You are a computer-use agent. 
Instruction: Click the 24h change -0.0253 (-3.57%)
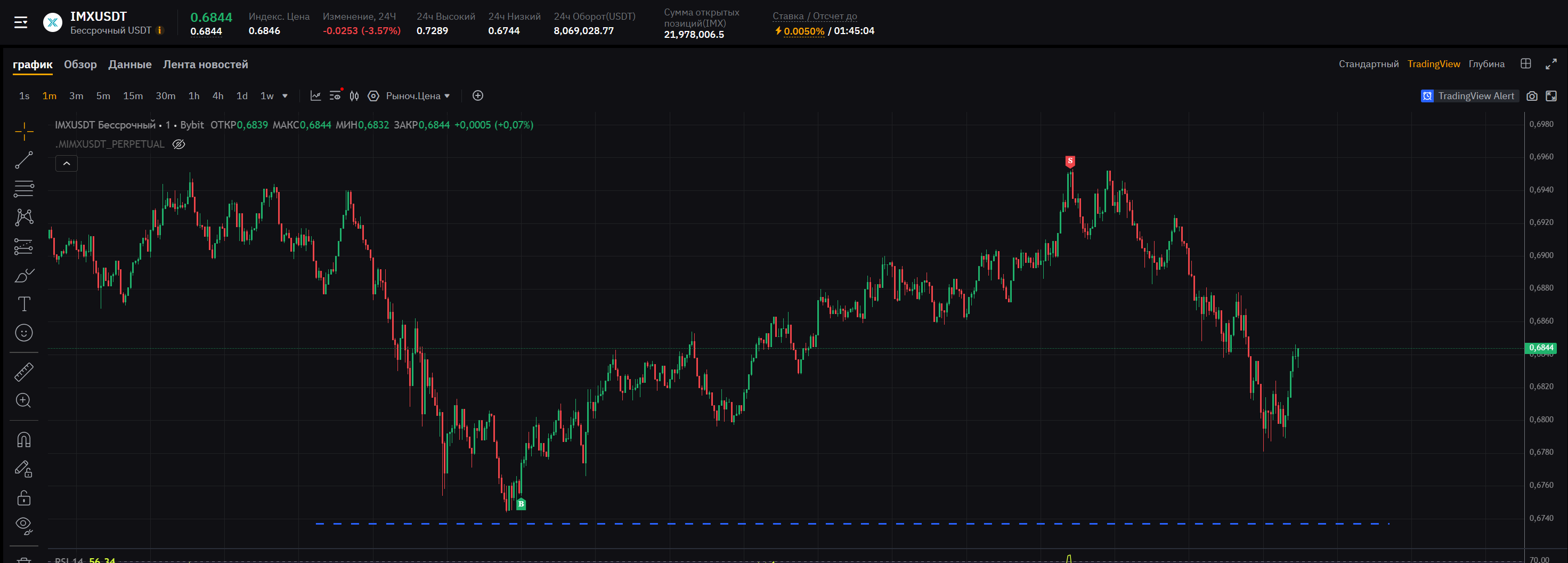362,31
